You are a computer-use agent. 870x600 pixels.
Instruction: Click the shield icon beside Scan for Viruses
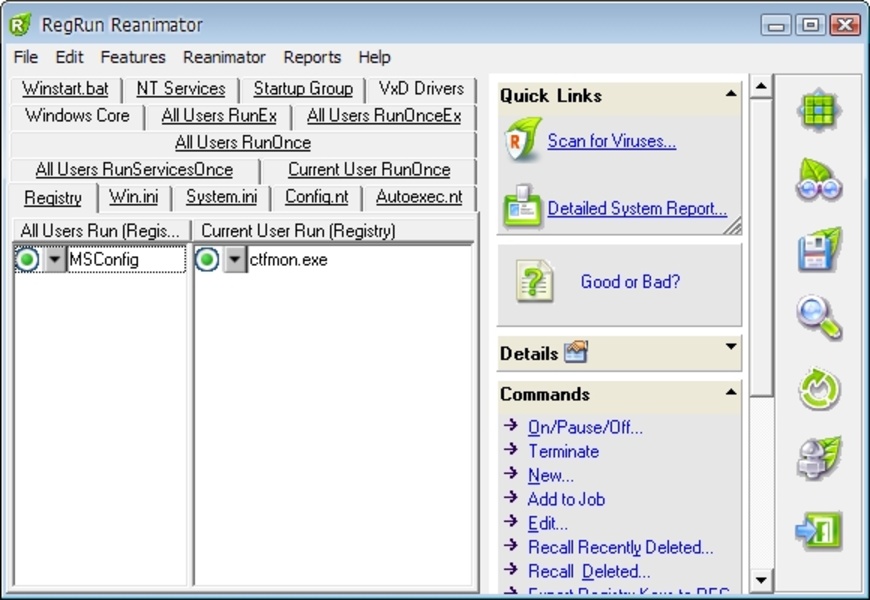click(x=523, y=139)
